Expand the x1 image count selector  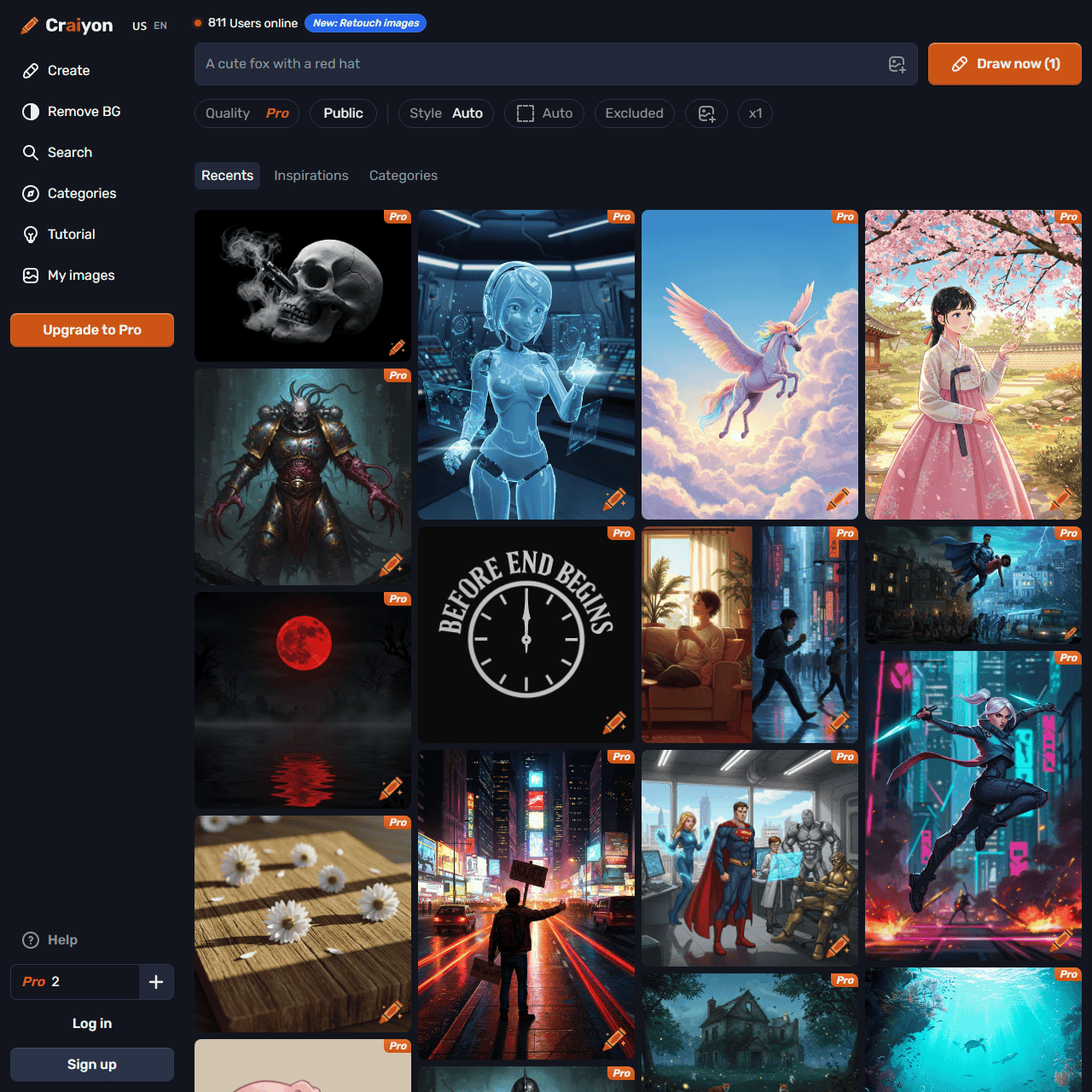[755, 113]
